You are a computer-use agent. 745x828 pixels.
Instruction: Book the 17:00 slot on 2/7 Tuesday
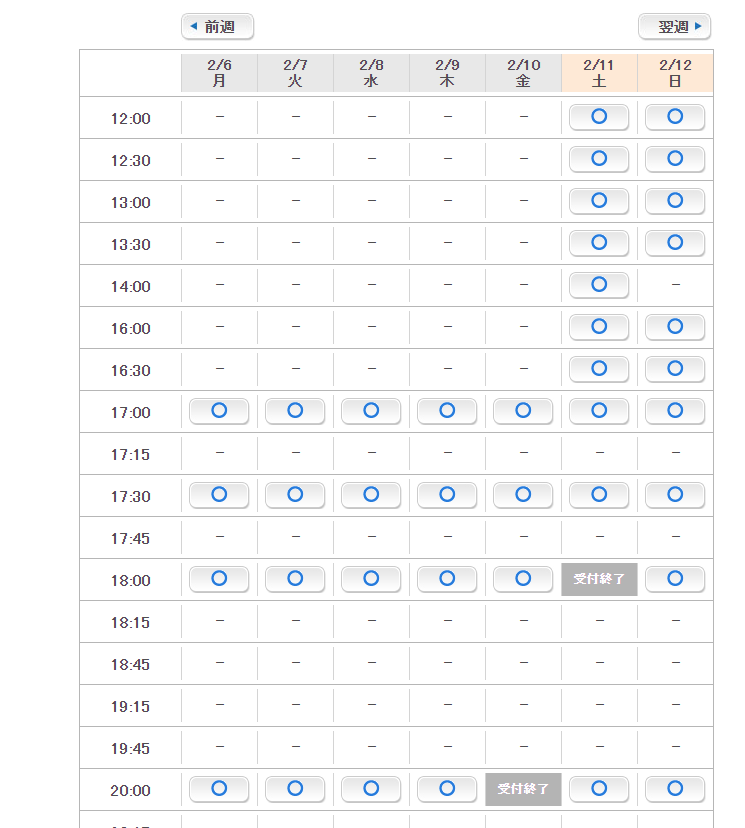pos(295,411)
